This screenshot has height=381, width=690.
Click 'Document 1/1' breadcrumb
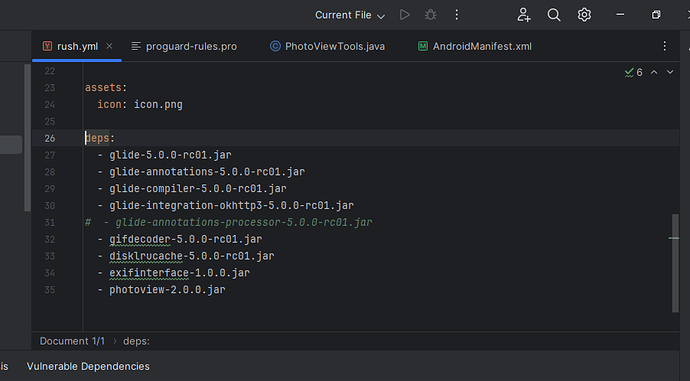click(72, 341)
